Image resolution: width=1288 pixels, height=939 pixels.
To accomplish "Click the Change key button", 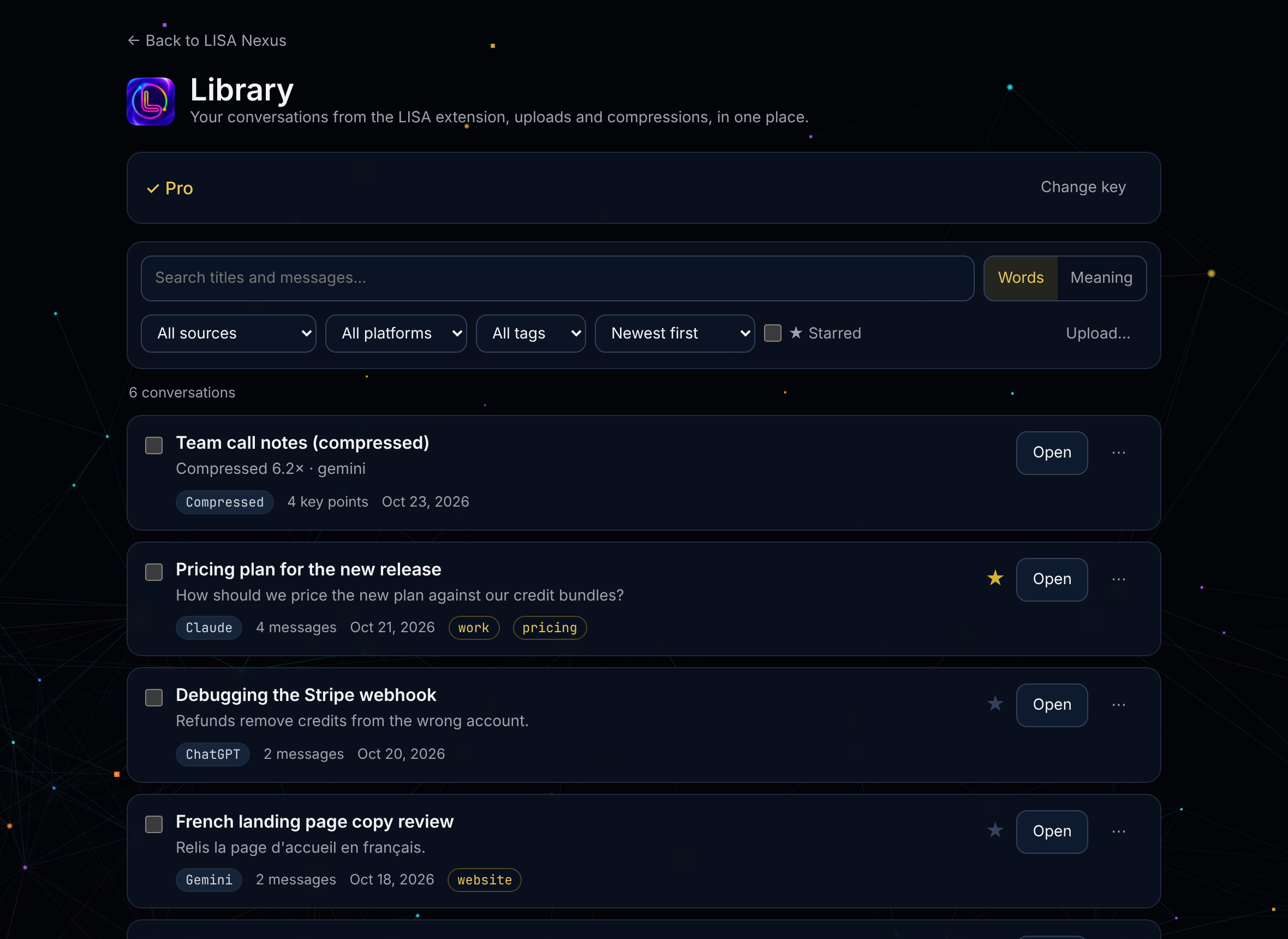I will (1083, 187).
